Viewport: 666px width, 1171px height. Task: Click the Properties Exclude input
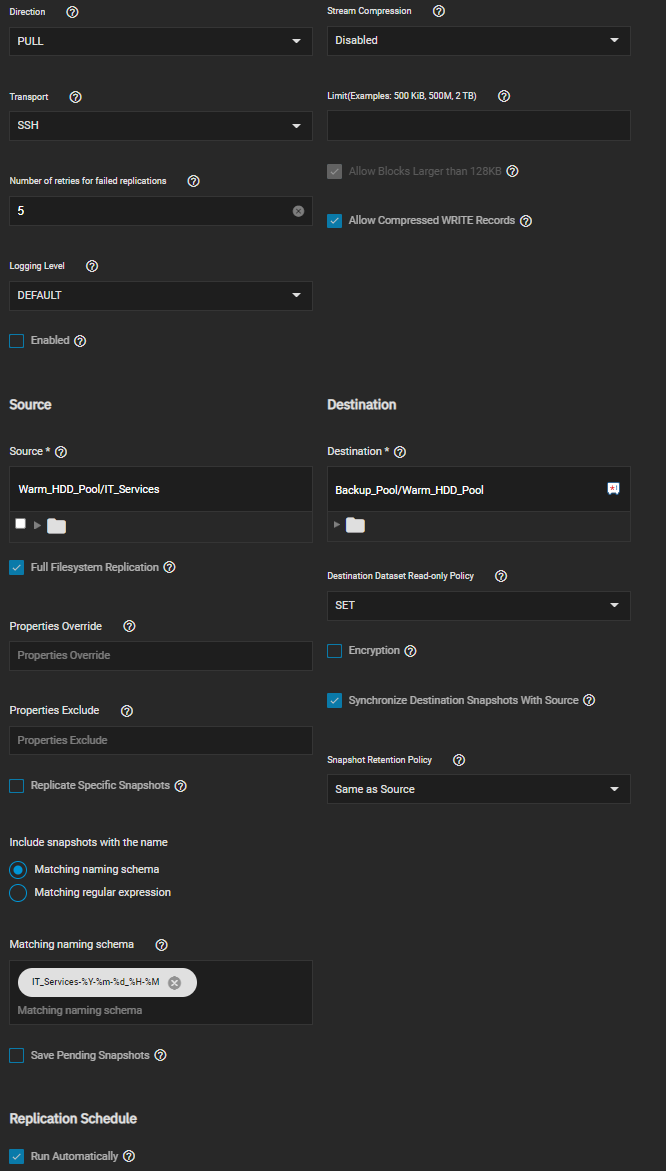point(161,741)
